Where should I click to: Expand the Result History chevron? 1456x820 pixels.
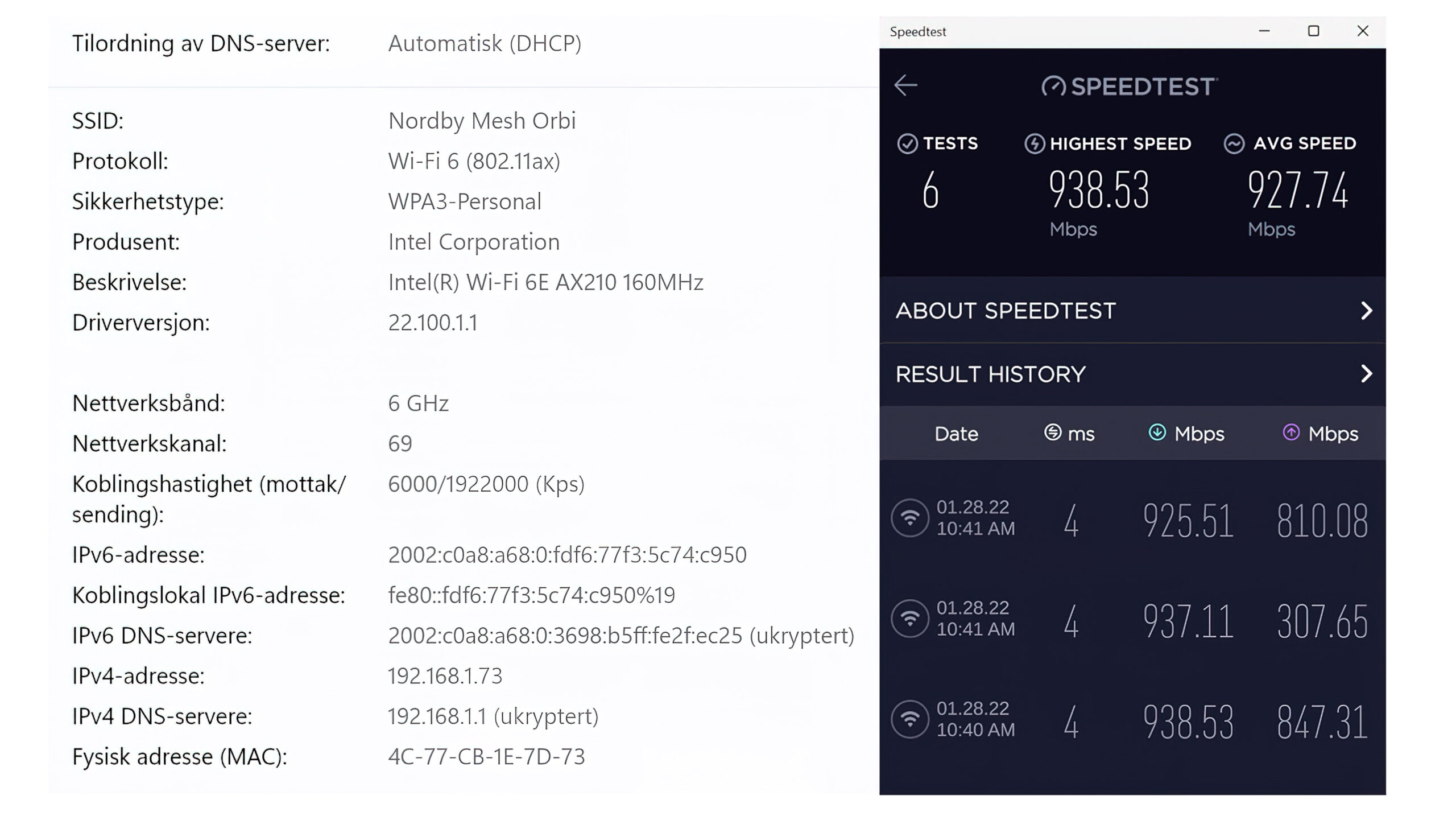(1366, 374)
